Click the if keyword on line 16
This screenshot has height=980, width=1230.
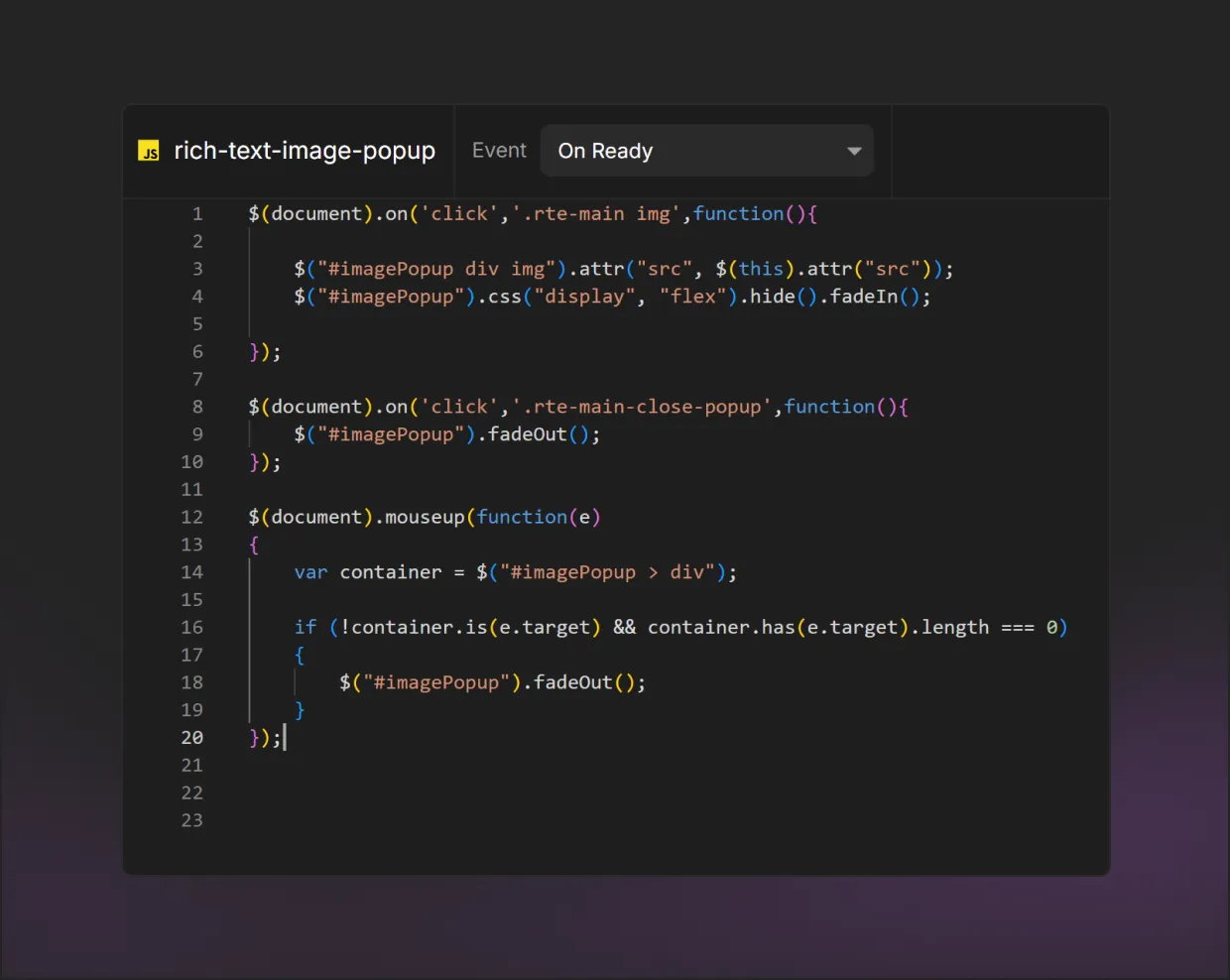(x=306, y=627)
